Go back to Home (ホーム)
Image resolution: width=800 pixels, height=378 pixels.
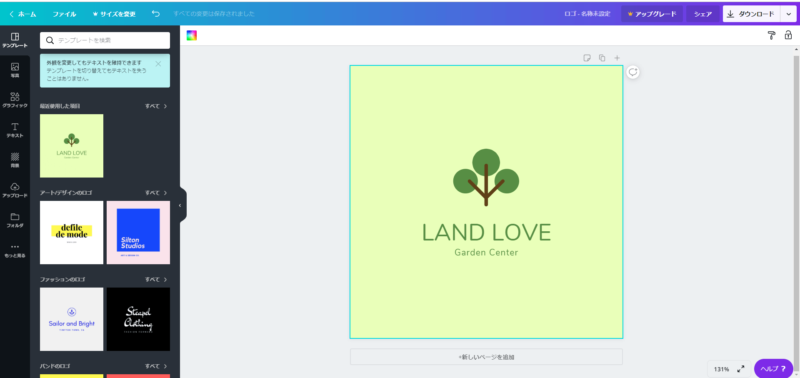click(23, 14)
